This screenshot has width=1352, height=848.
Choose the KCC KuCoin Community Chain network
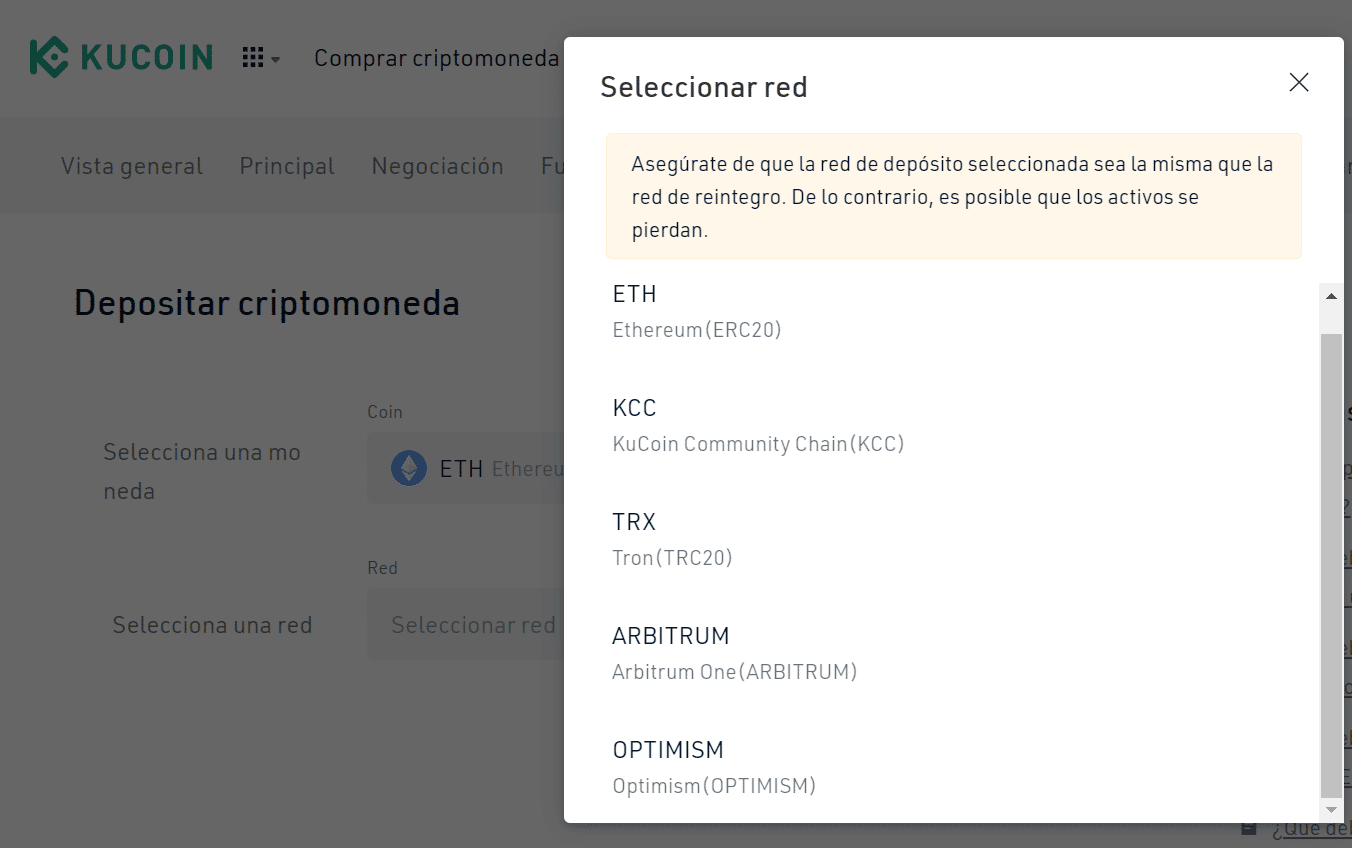point(942,425)
